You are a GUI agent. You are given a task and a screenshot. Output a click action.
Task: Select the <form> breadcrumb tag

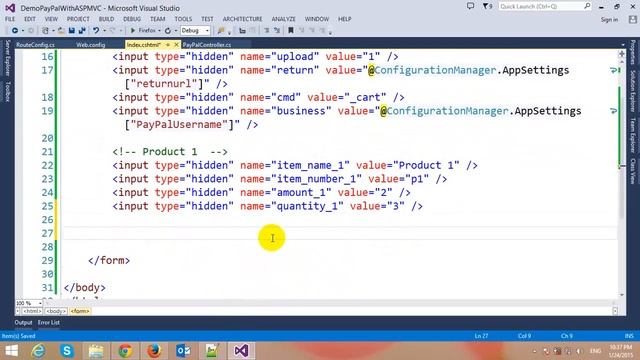coord(80,311)
